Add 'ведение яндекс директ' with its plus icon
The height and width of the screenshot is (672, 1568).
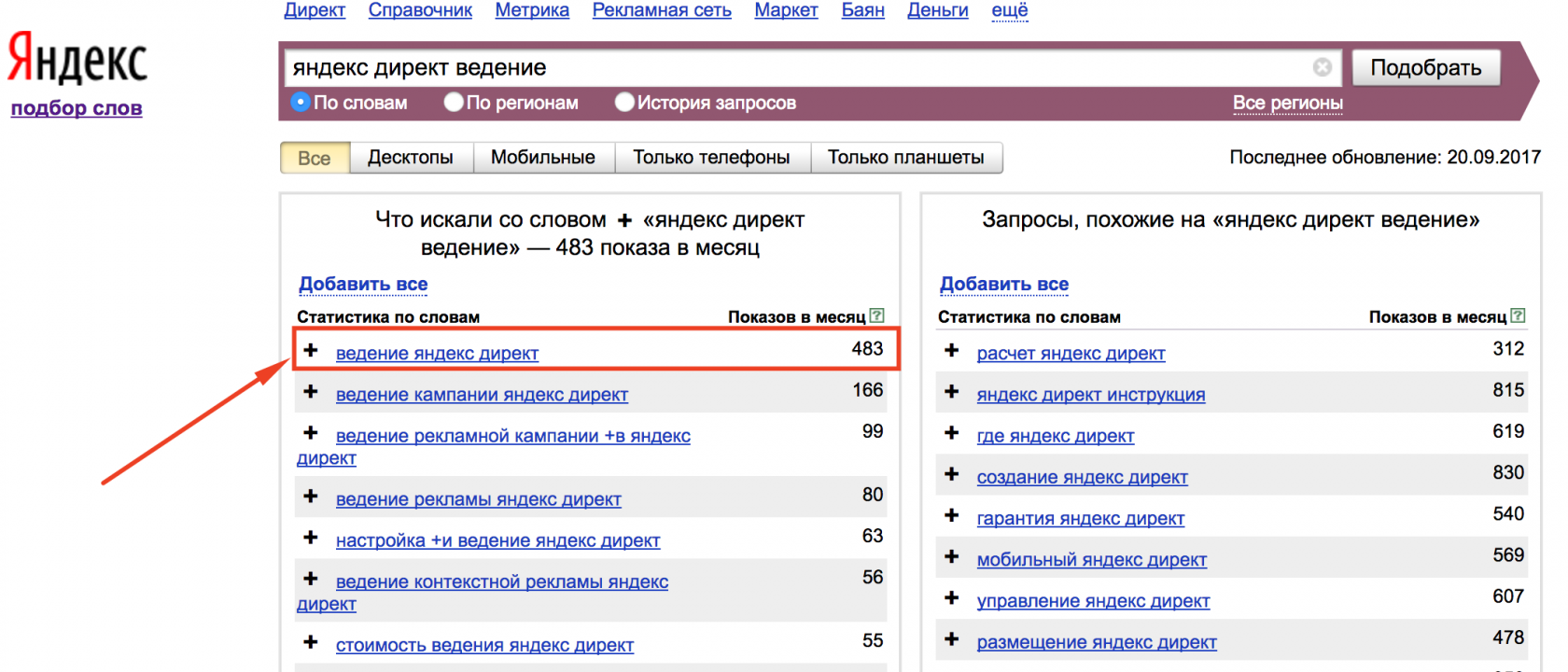pos(311,350)
